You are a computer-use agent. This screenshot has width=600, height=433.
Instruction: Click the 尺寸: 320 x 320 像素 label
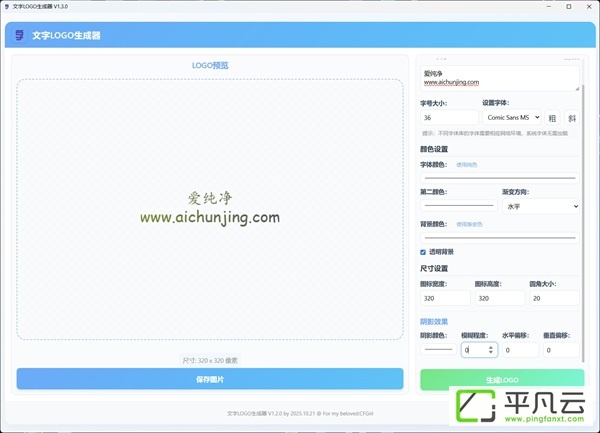pos(210,360)
